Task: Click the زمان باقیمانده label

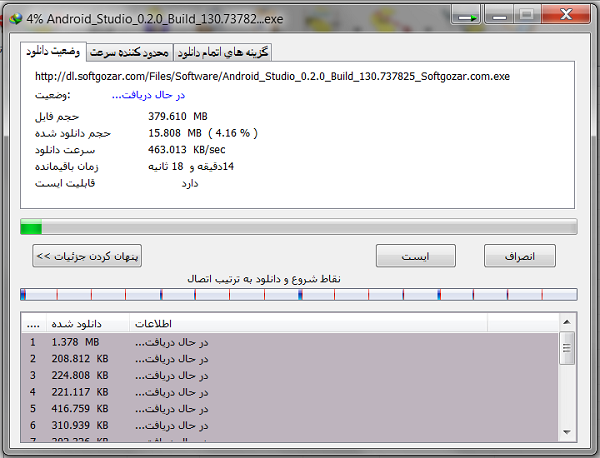Action: click(67, 166)
